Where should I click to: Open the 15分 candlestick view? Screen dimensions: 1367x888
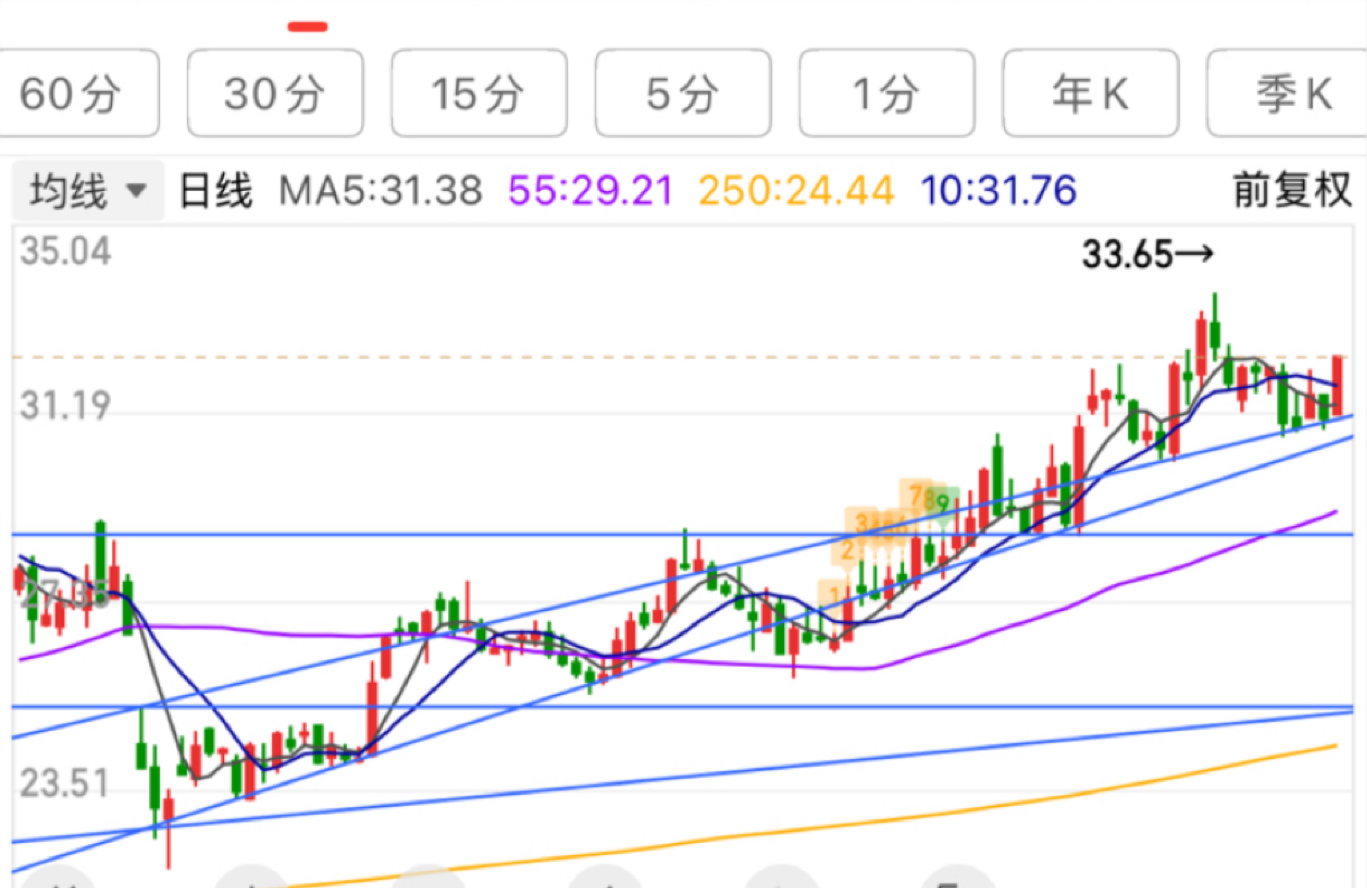pos(479,93)
